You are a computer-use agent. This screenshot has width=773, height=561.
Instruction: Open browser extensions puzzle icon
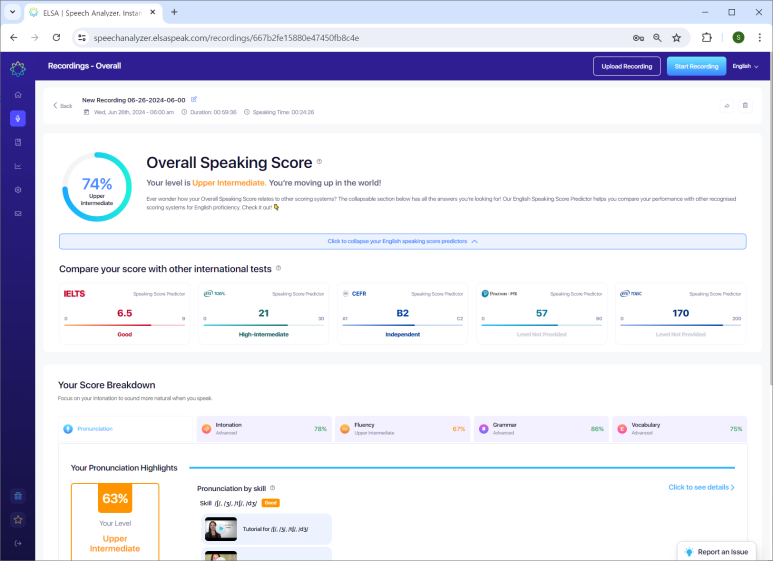(706, 37)
